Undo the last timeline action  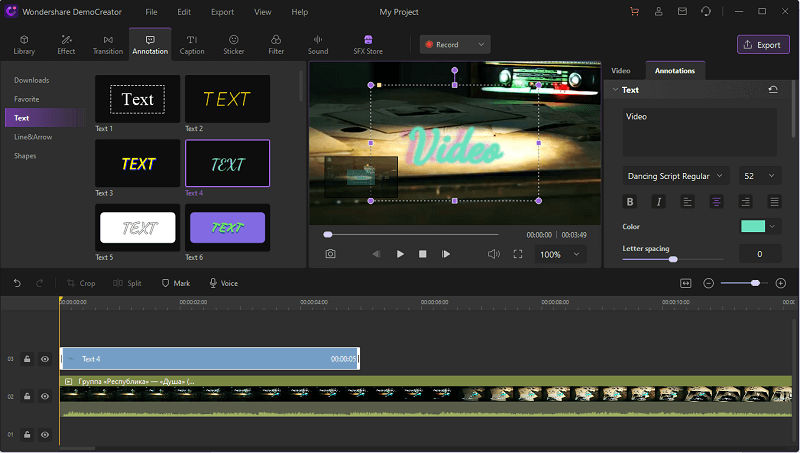(x=17, y=283)
